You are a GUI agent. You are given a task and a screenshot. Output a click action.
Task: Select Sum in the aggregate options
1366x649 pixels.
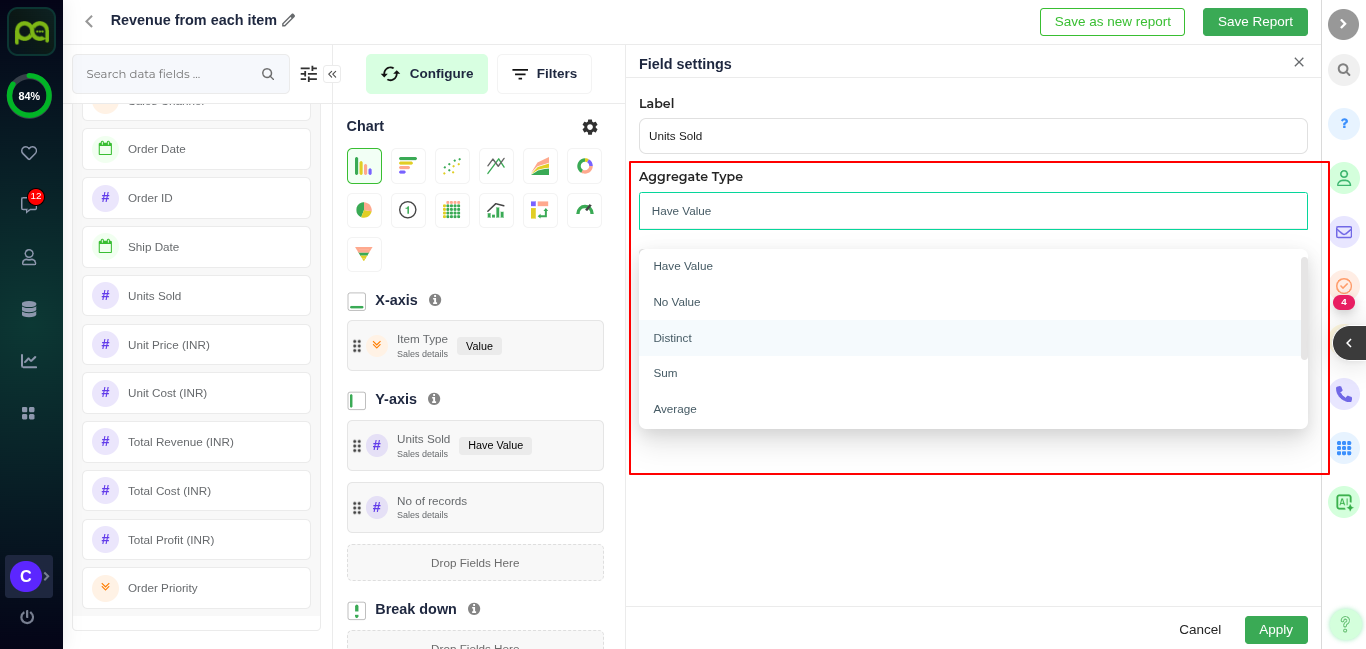coord(665,373)
